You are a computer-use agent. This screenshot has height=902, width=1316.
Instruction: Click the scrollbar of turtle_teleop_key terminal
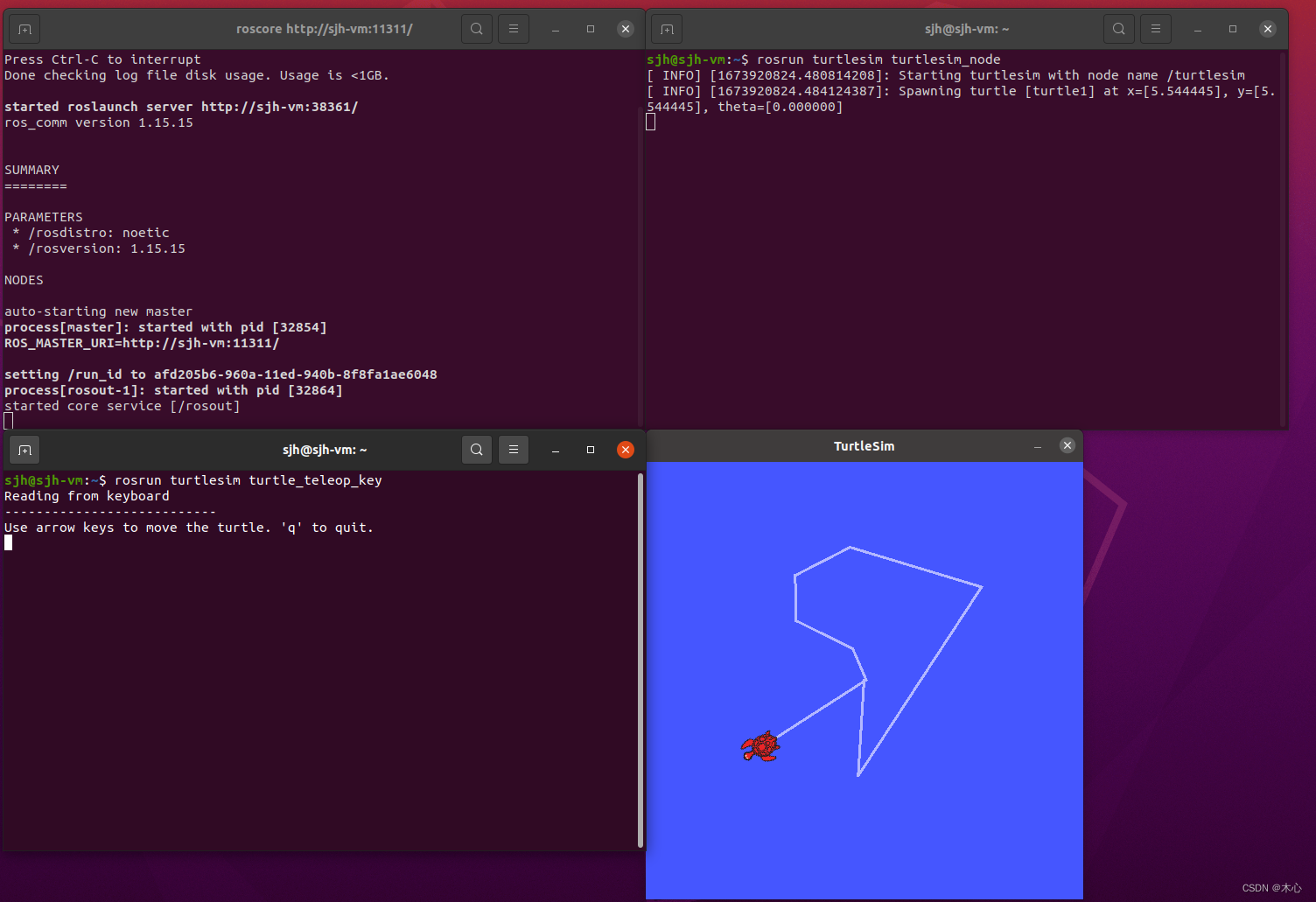[x=640, y=661]
